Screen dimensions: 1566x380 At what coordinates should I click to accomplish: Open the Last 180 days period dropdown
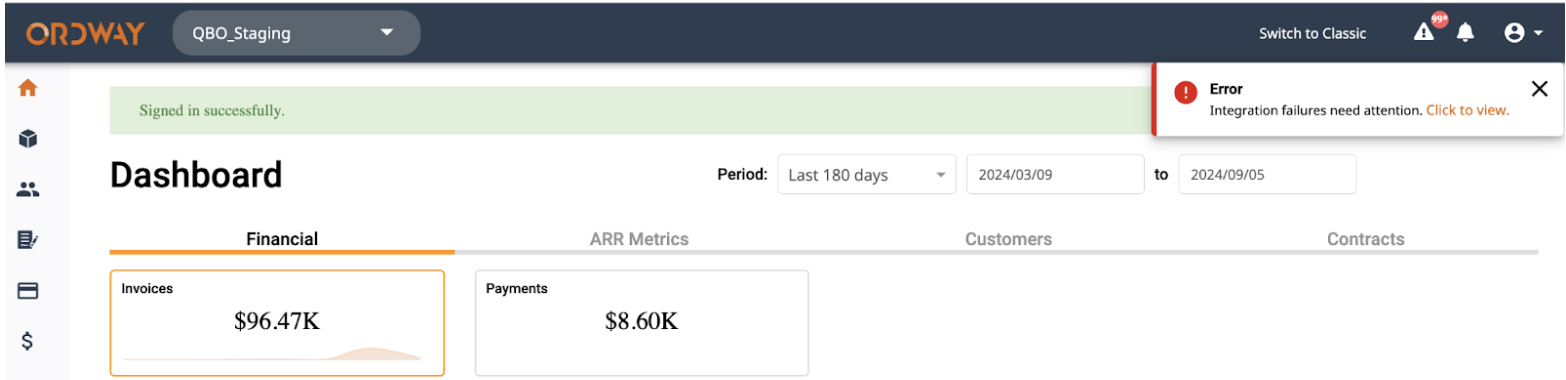[866, 174]
